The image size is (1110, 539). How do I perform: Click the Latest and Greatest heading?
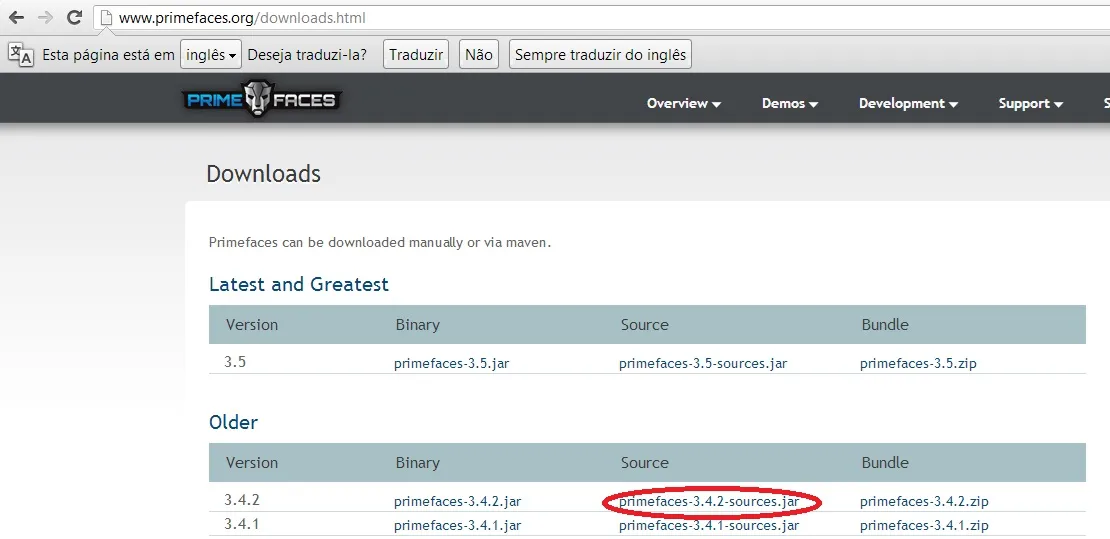(x=299, y=285)
